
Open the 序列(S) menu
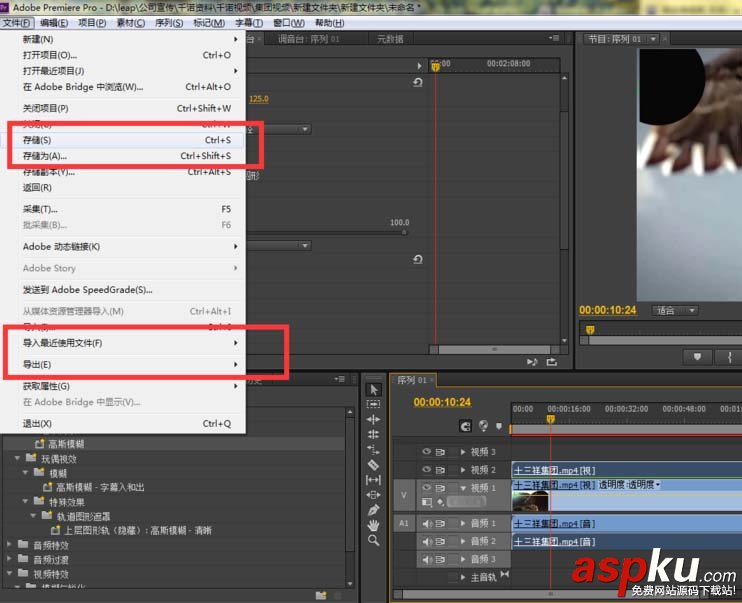[169, 23]
